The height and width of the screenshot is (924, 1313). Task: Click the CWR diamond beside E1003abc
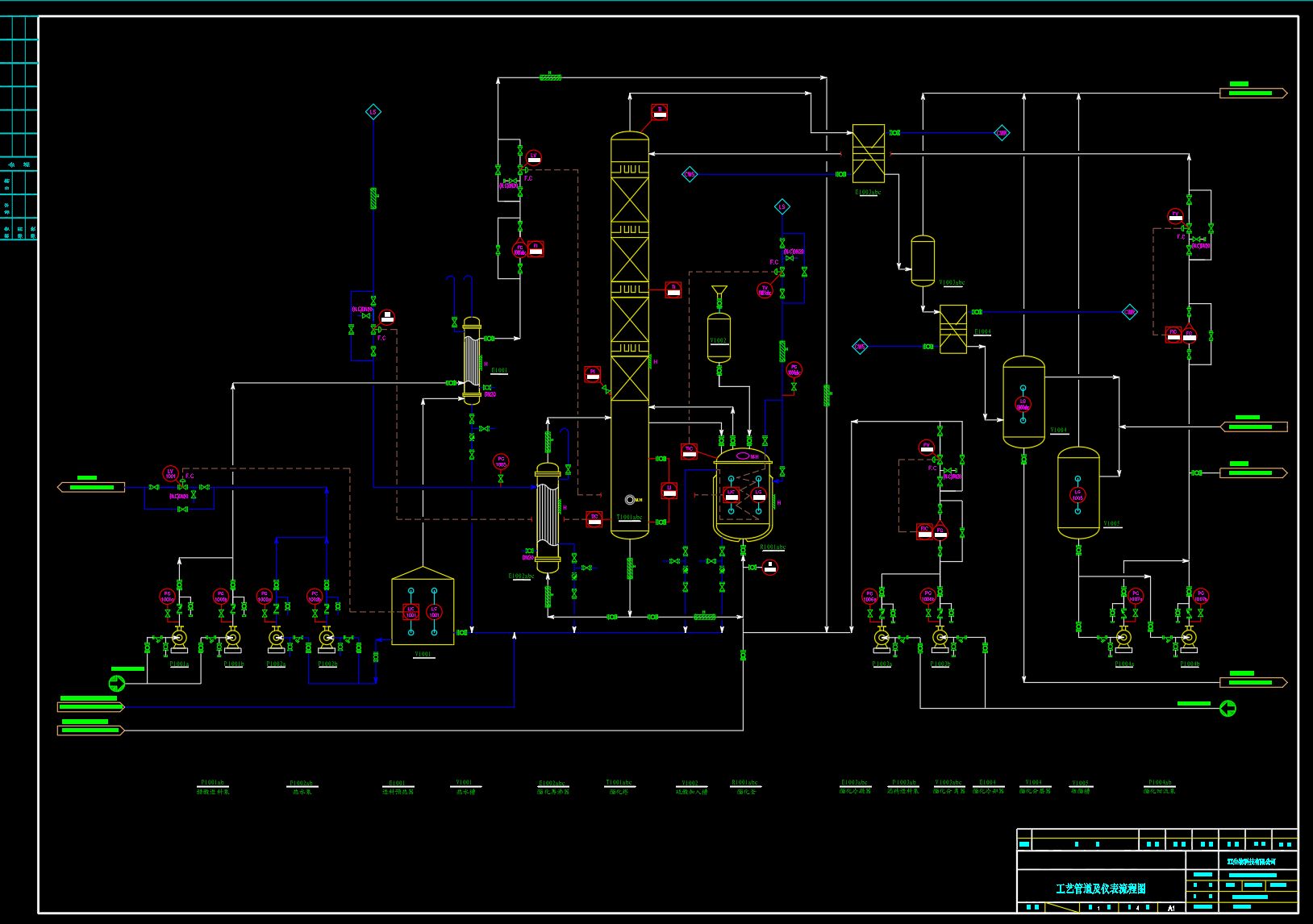1002,133
